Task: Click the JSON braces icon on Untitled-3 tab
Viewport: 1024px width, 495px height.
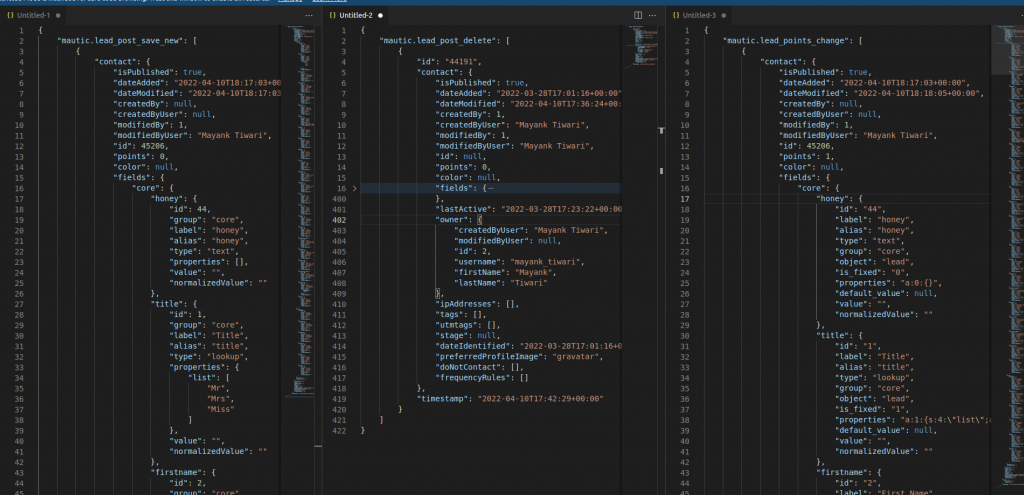Action: click(x=676, y=15)
